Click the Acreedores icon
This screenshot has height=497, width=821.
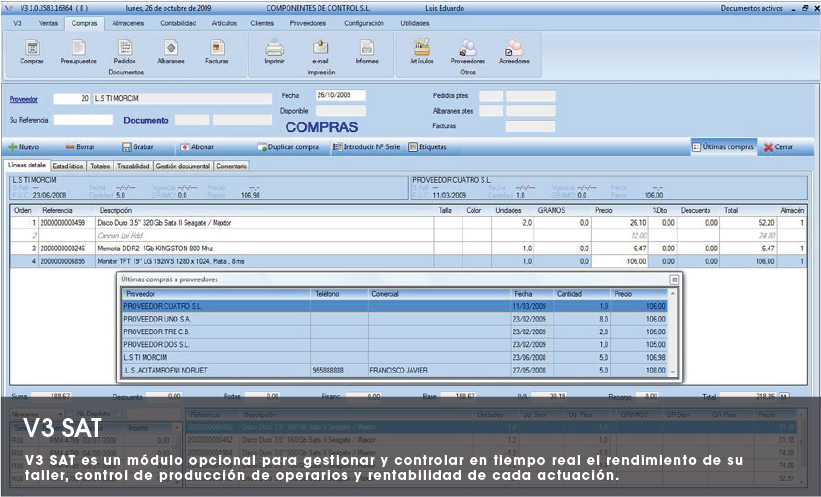(x=514, y=48)
